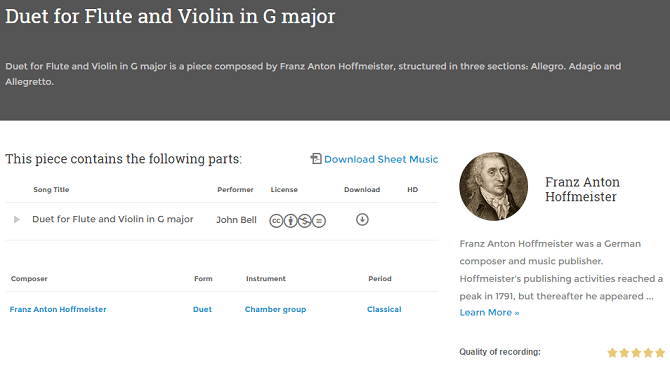Open Download Sheet Music link
The height and width of the screenshot is (366, 670).
click(381, 159)
